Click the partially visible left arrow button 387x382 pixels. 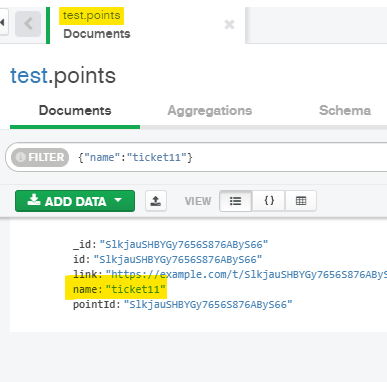(x=3, y=22)
